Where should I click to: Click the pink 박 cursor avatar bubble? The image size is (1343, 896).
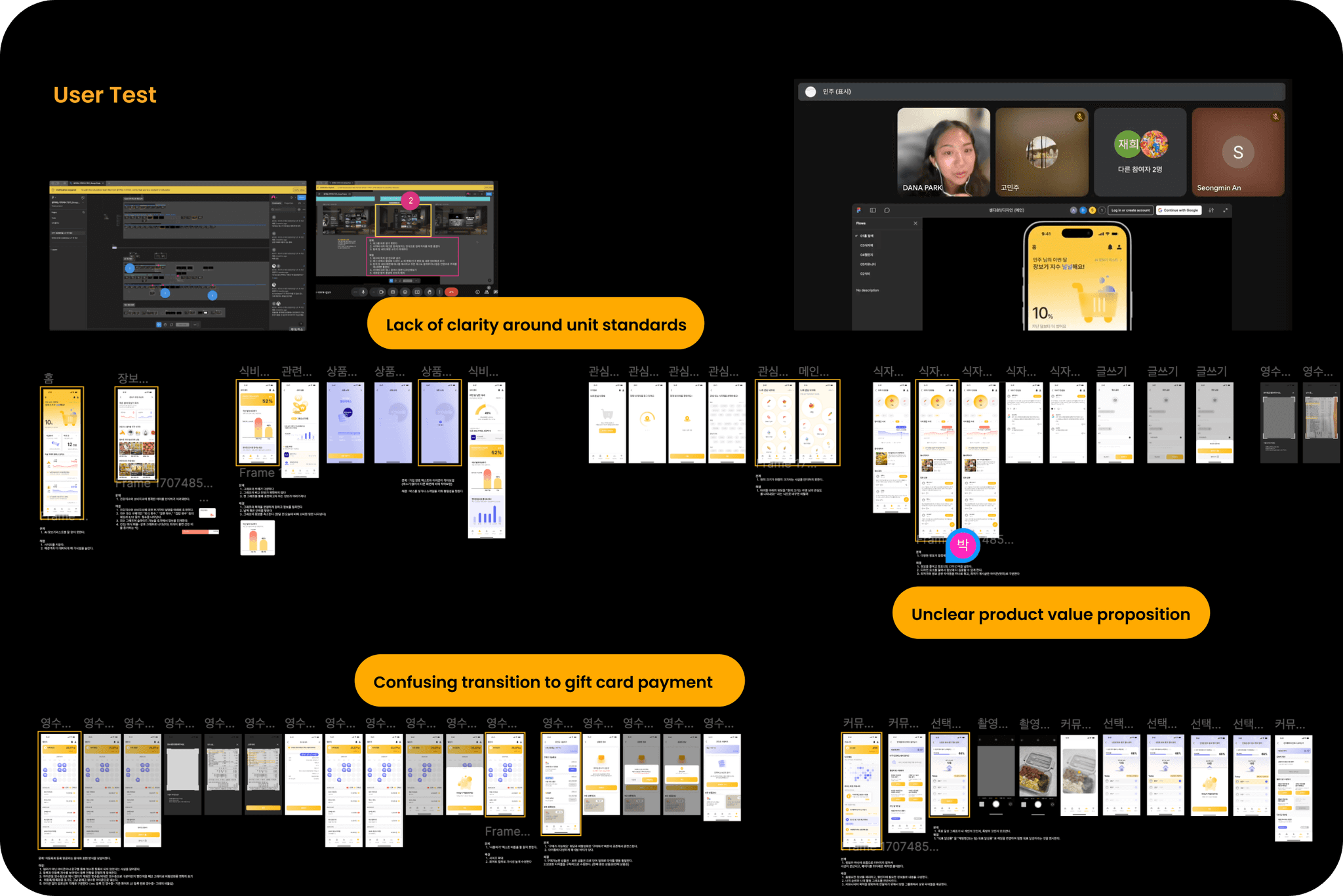pos(963,544)
